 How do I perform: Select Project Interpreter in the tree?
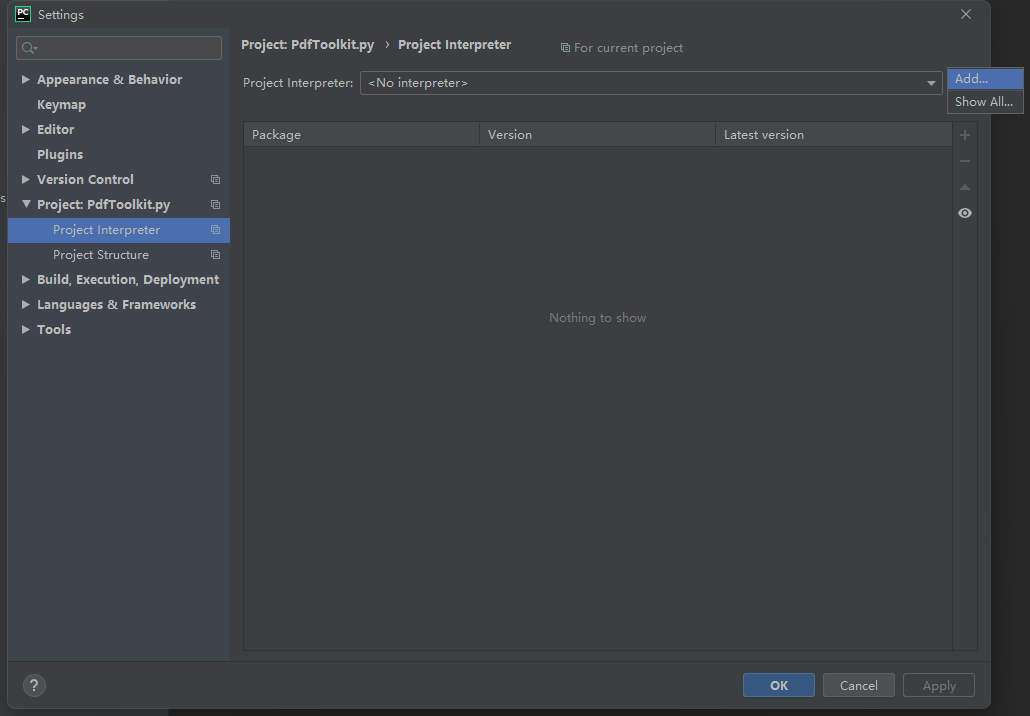click(119, 230)
